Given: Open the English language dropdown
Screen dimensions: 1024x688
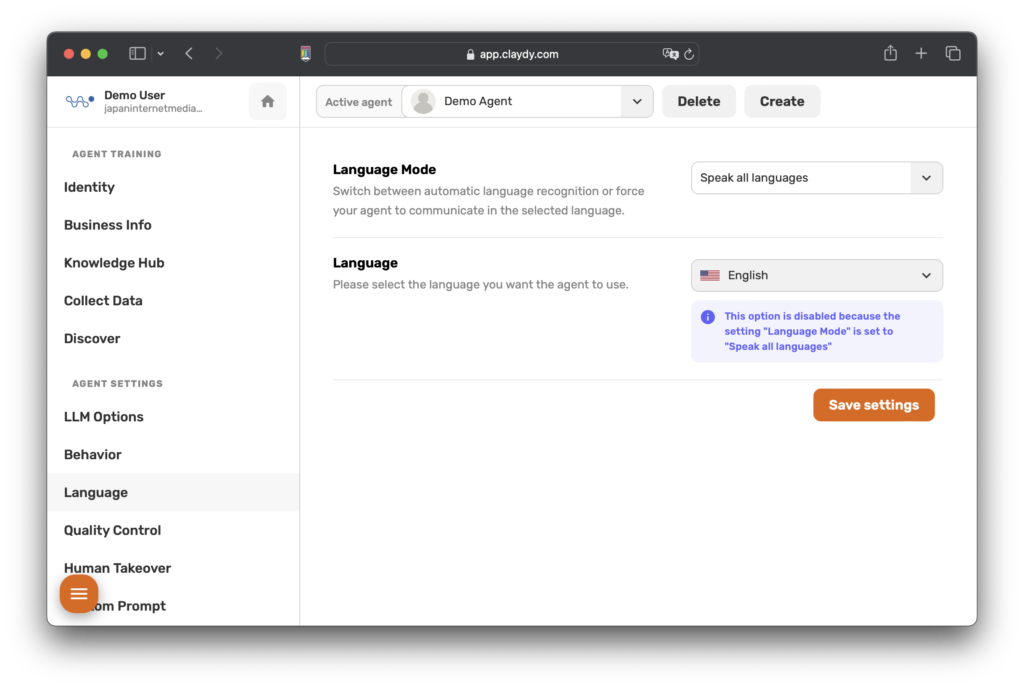Looking at the screenshot, I should [816, 275].
